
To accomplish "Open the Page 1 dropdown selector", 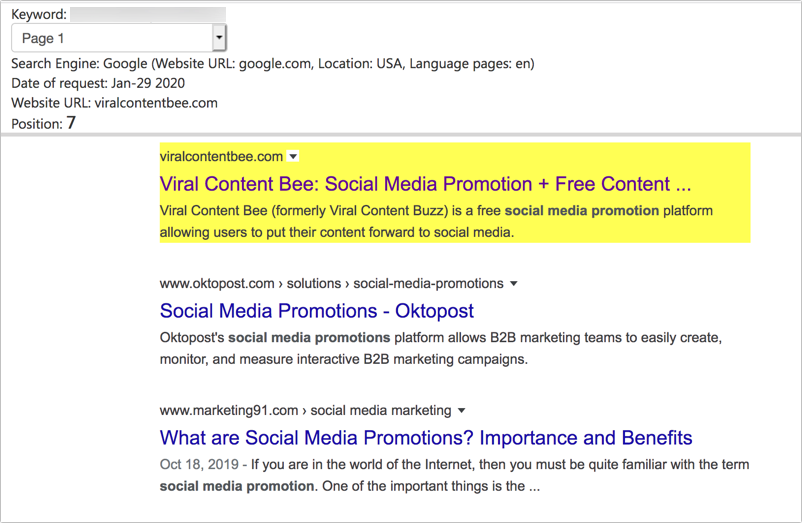I will pyautogui.click(x=119, y=38).
